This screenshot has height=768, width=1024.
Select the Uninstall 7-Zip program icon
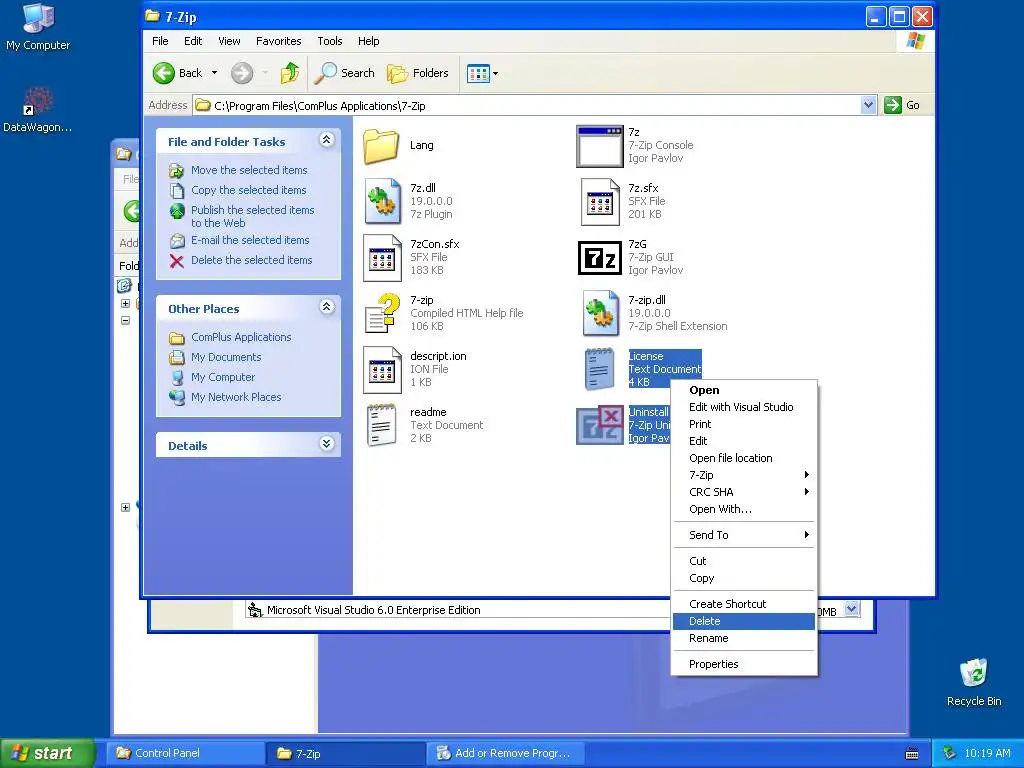pos(600,425)
